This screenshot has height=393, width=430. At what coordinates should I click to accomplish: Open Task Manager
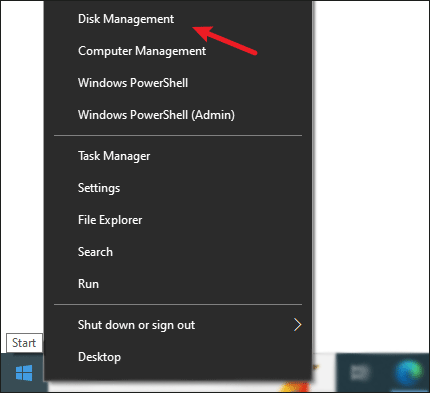pos(178,156)
